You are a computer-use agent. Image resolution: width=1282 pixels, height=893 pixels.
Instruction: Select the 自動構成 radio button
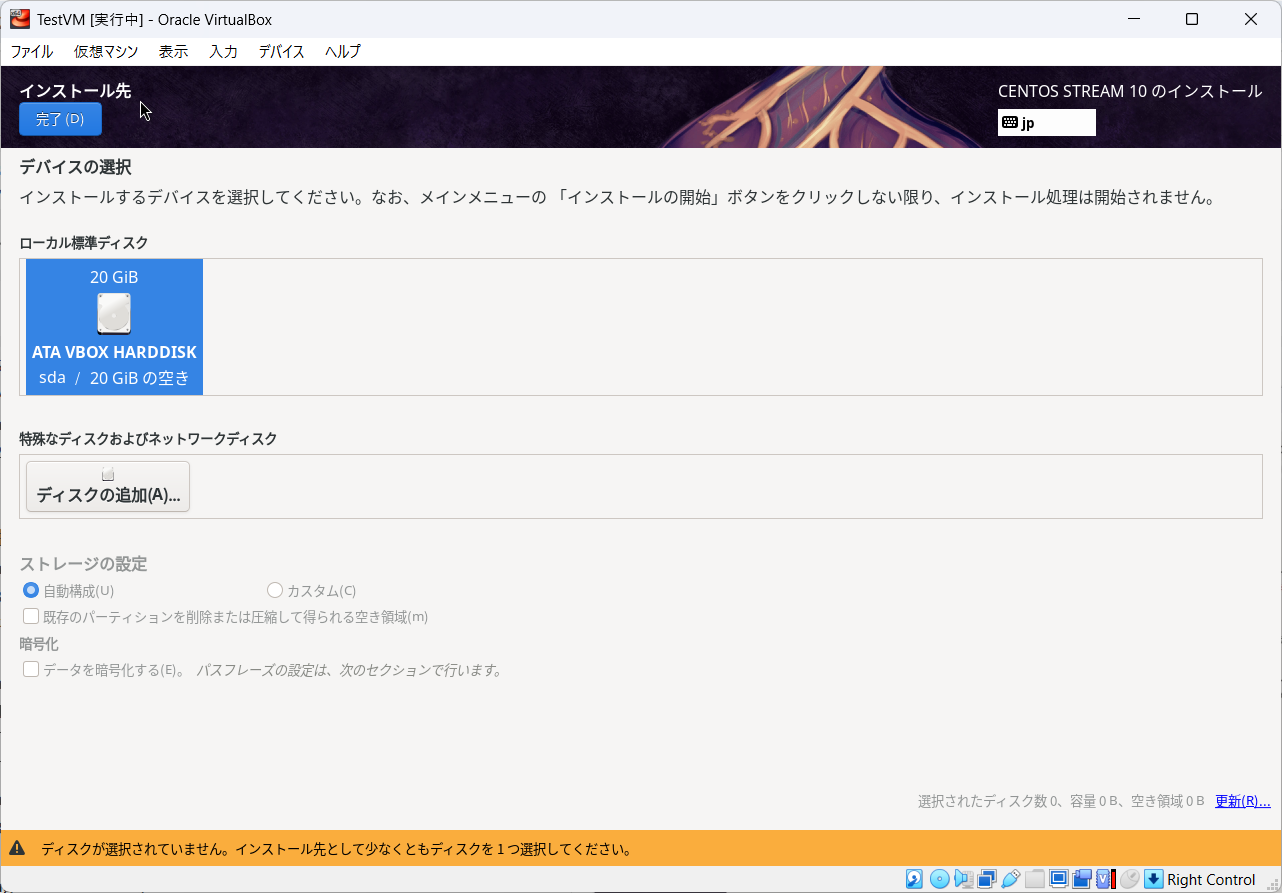(x=31, y=590)
